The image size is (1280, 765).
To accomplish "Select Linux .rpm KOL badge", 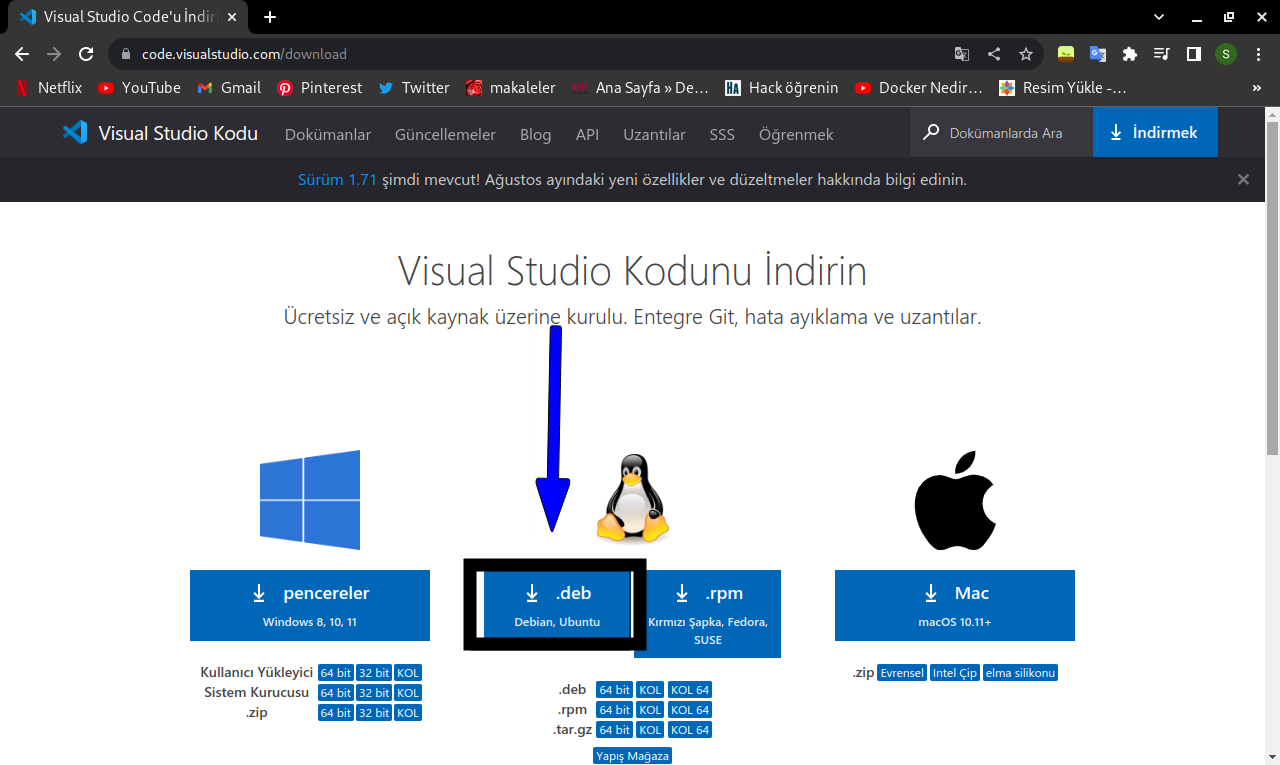I will pos(650,710).
